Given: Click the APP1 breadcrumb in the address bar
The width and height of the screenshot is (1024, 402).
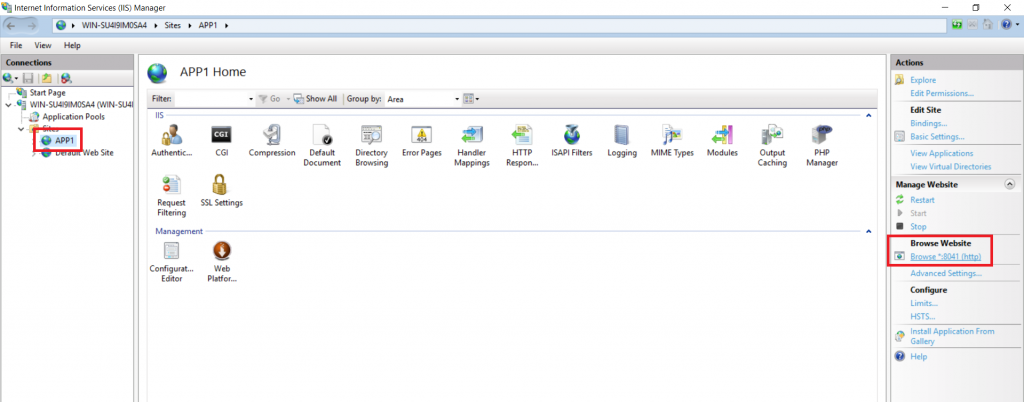Looking at the screenshot, I should click(209, 25).
